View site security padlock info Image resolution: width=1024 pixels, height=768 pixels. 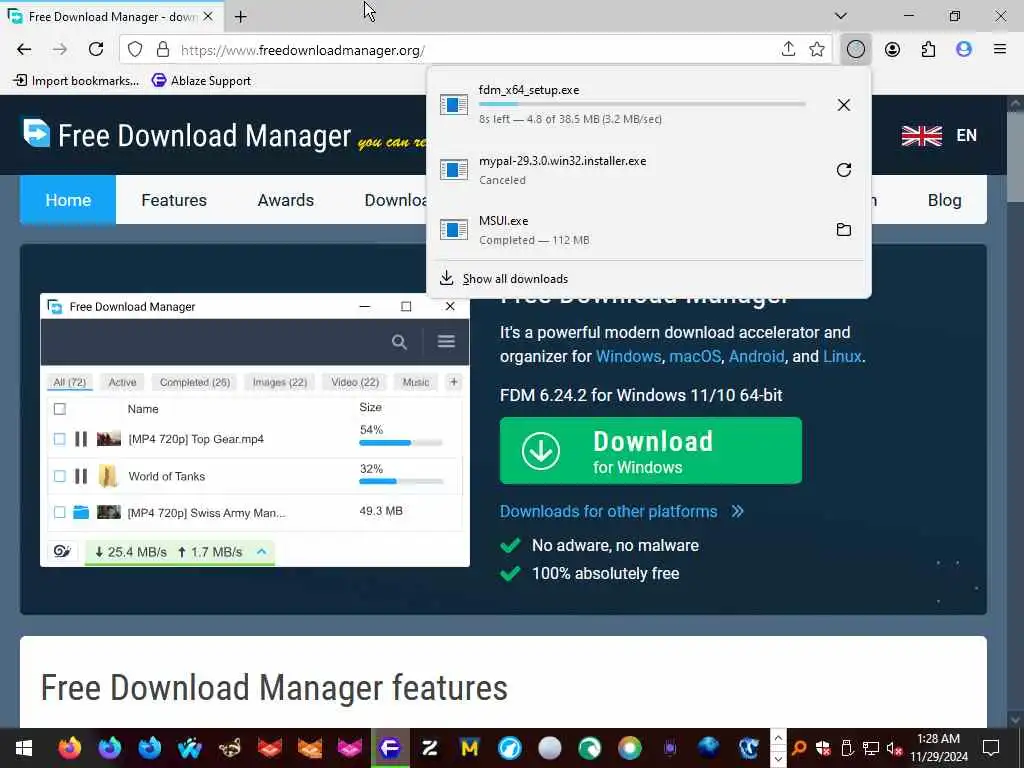pos(163,50)
